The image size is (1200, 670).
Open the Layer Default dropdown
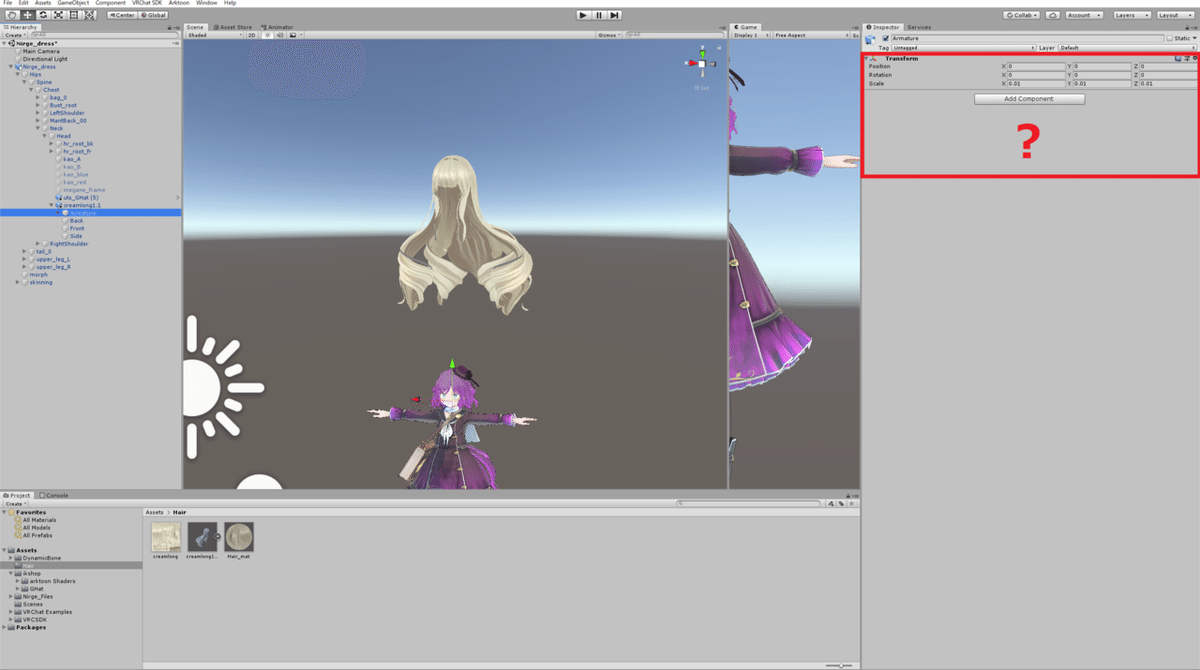coord(1128,48)
